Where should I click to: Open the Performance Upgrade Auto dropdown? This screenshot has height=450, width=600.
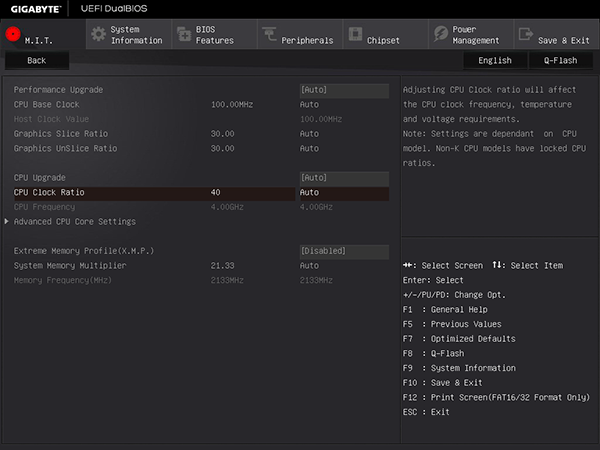point(343,90)
